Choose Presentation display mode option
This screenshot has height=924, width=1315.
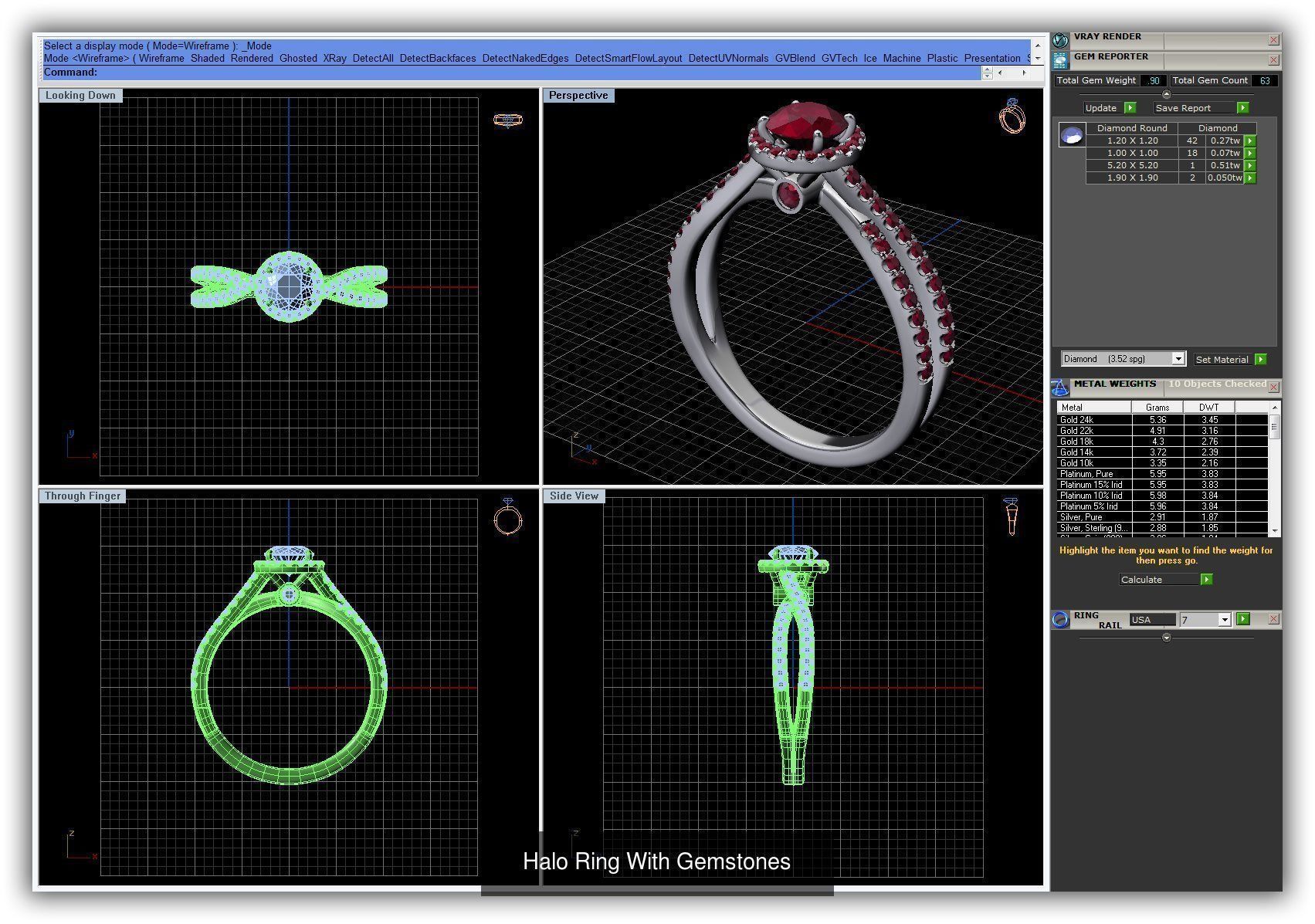tap(992, 59)
